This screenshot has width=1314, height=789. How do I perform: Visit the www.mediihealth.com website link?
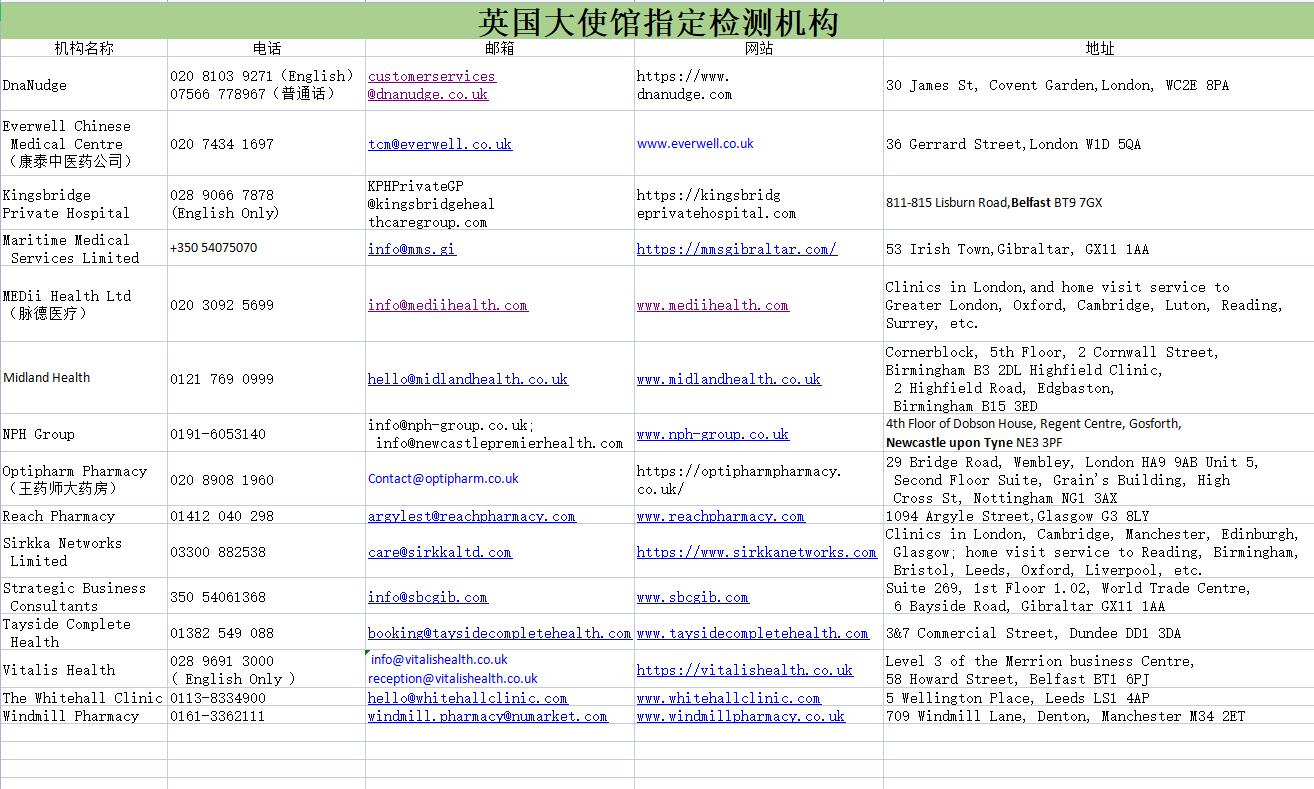click(x=713, y=305)
